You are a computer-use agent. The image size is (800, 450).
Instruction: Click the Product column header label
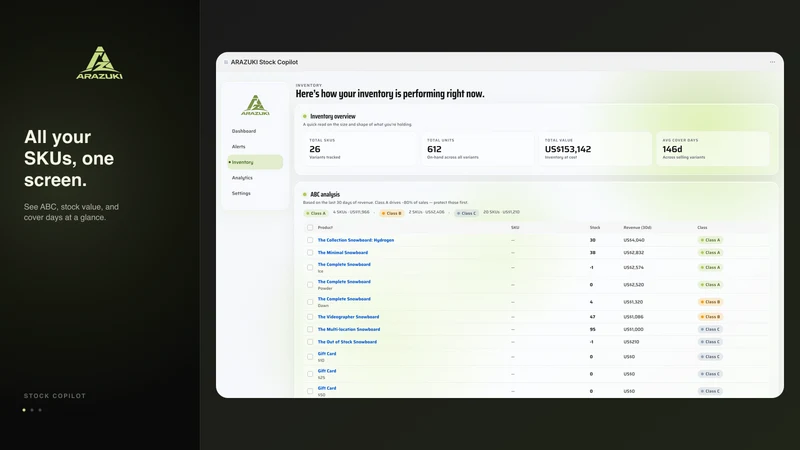coord(325,228)
